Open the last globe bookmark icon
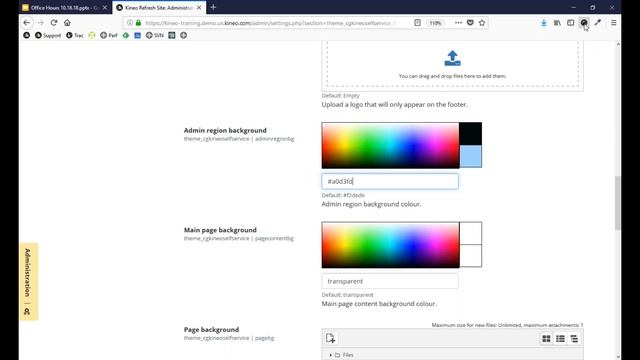Screen dimensions: 640x360 (184, 36)
